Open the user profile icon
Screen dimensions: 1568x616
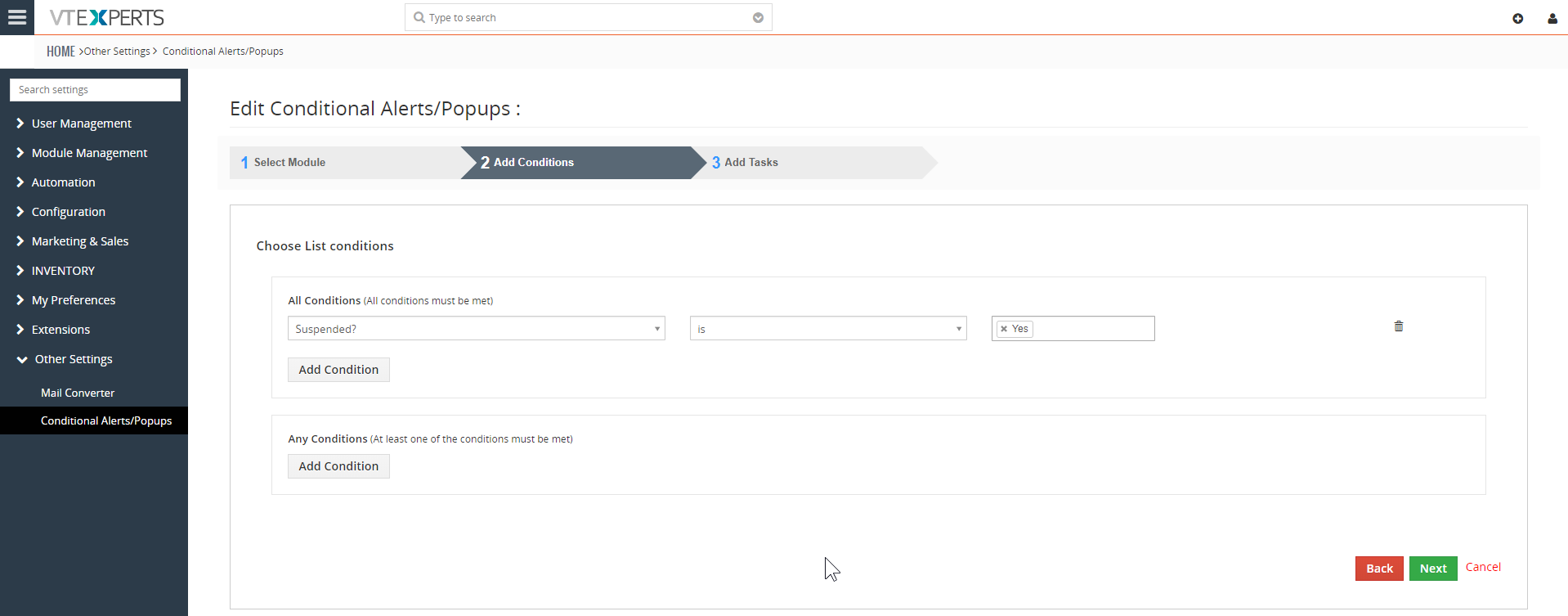(1552, 18)
